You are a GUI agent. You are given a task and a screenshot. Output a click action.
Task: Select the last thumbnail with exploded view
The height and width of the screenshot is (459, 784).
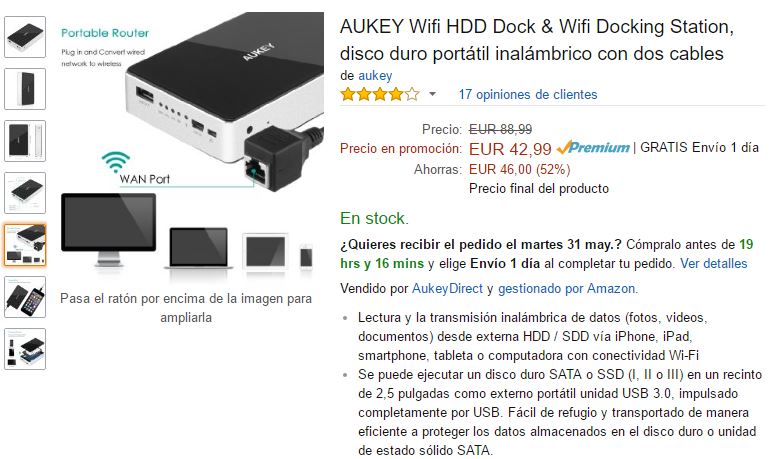(25, 349)
